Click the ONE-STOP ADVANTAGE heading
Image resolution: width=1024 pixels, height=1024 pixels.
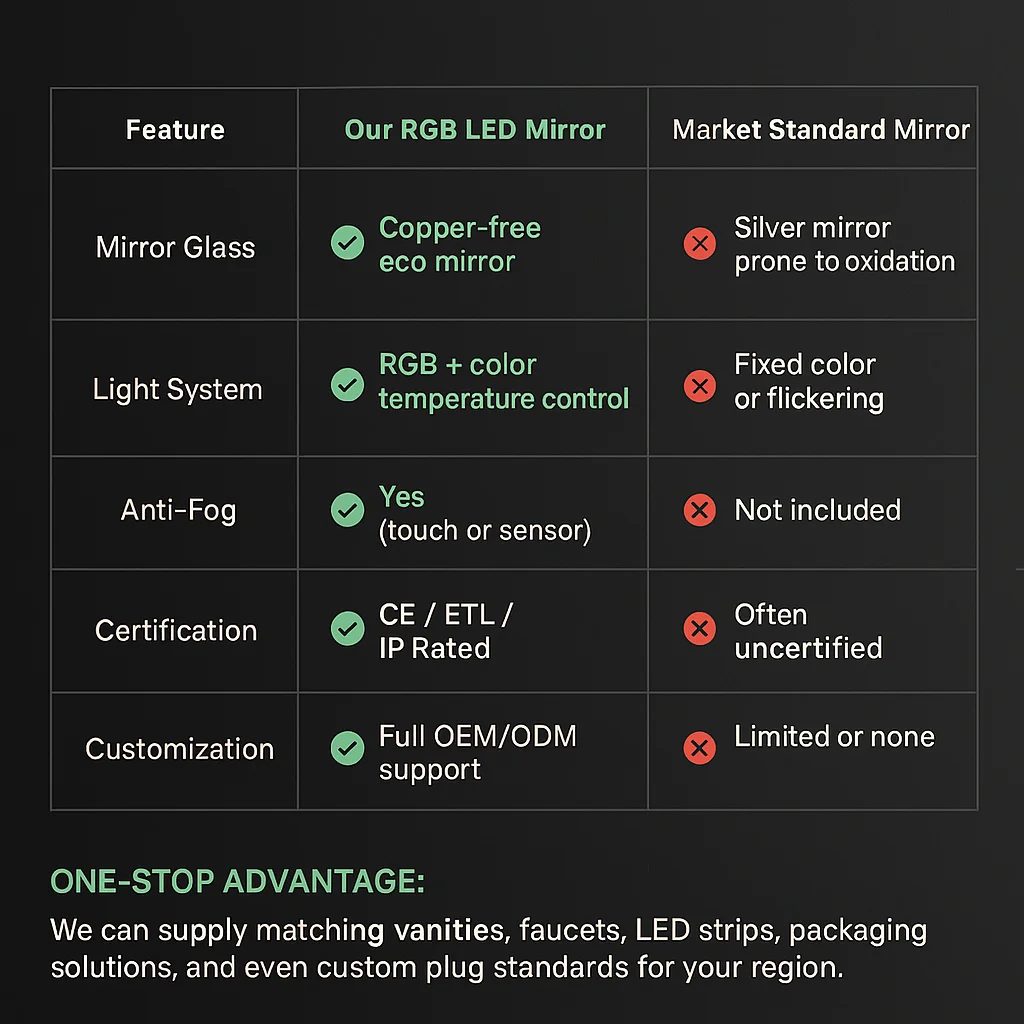238,882
